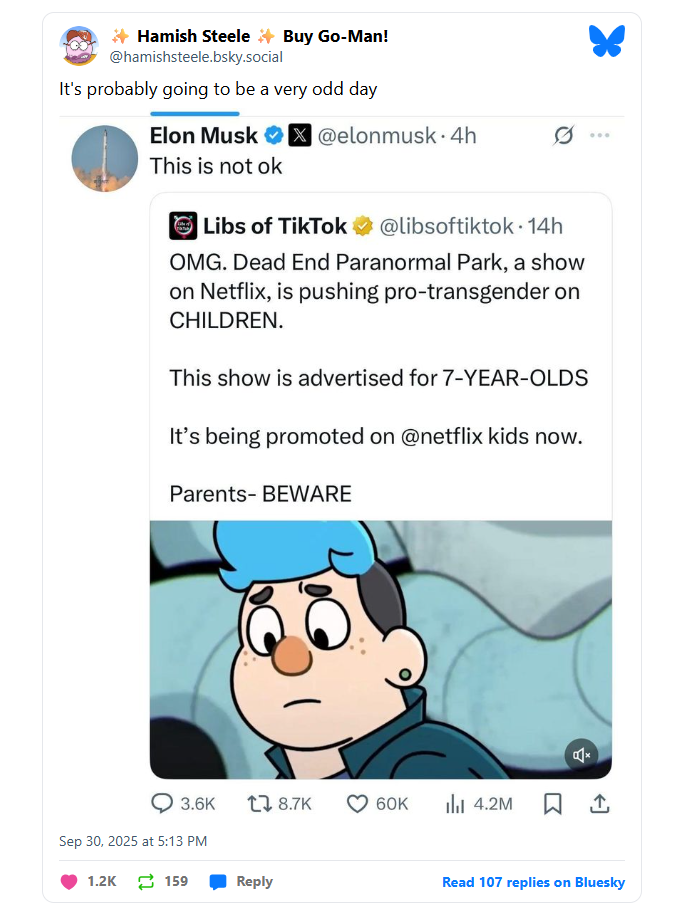This screenshot has height=907, width=673.
Task: Click the tweet comment bubble icon
Action: point(162,803)
